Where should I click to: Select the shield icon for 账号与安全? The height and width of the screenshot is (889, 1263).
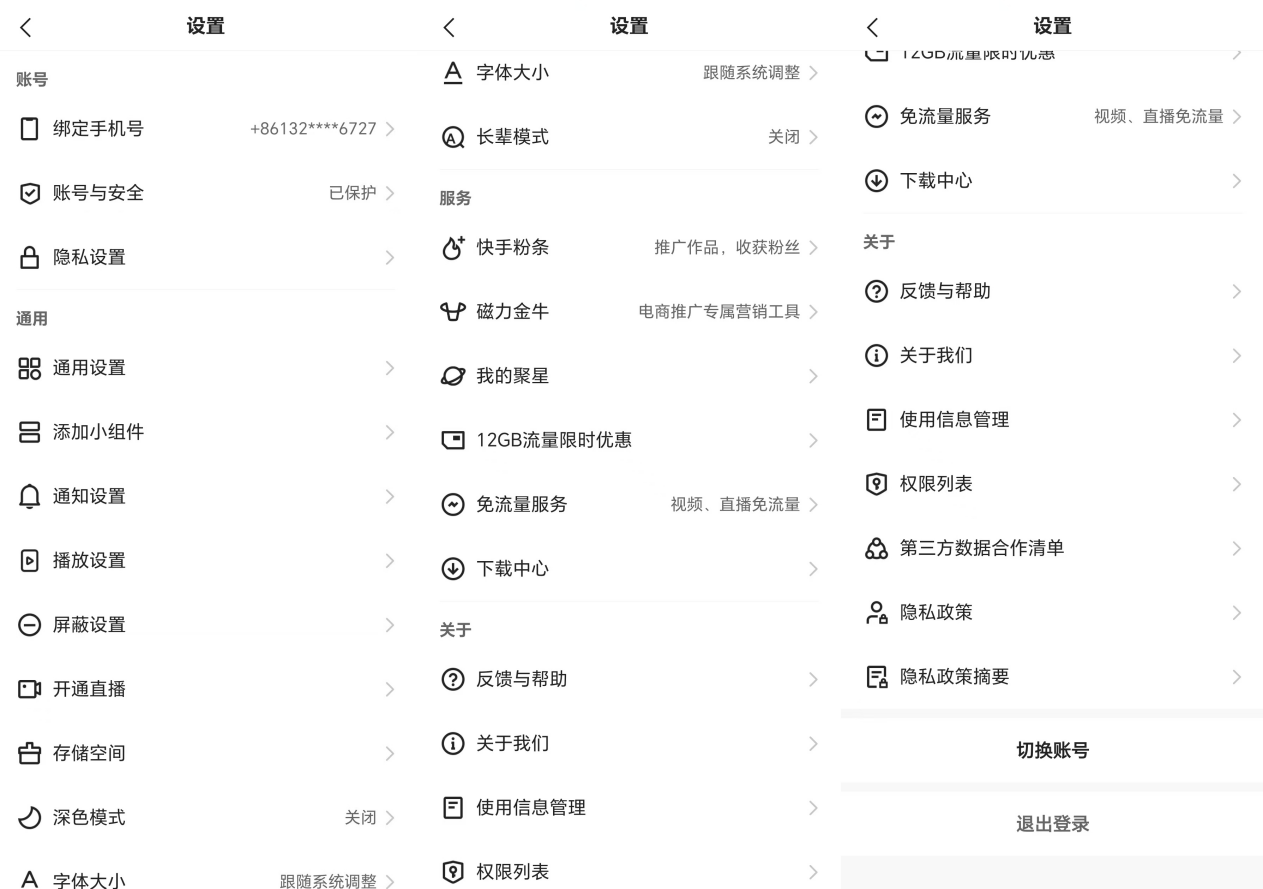coord(27,192)
